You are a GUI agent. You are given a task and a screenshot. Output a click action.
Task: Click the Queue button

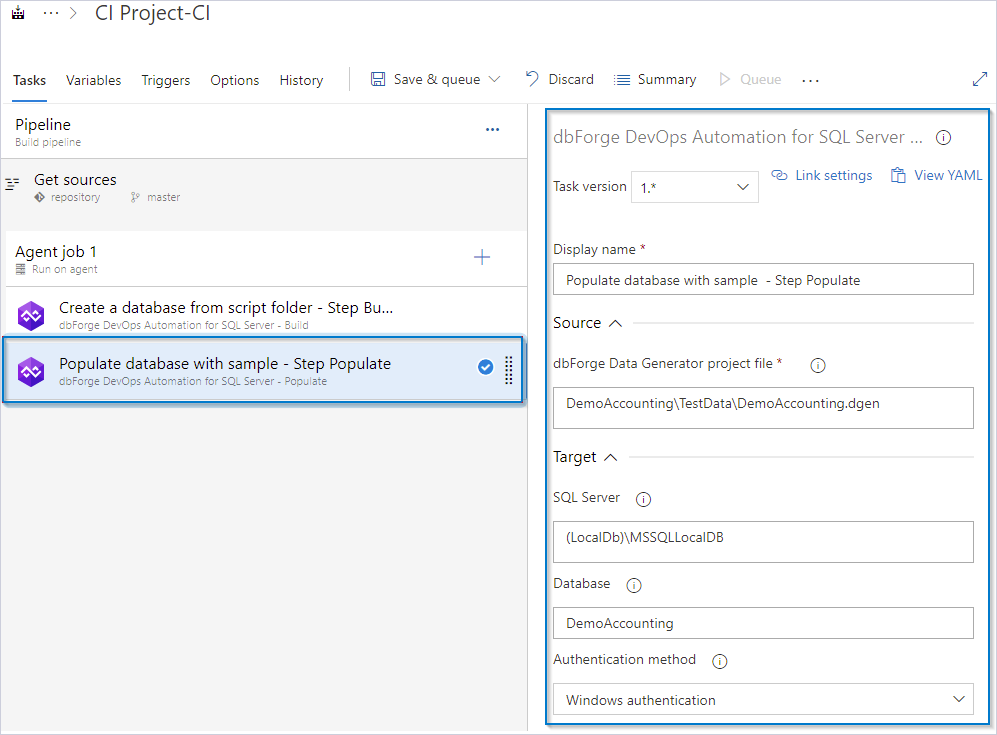tap(750, 79)
